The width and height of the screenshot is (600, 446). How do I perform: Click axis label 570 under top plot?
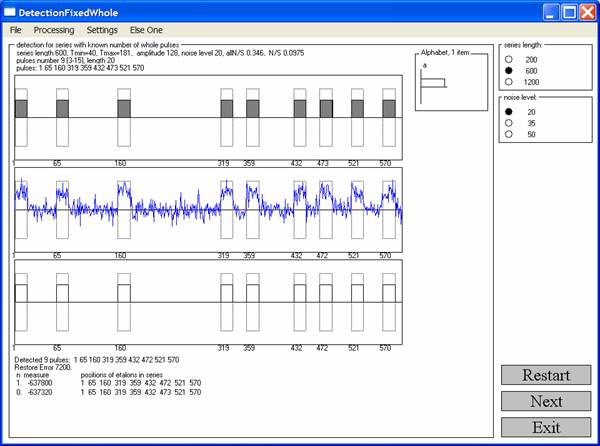coord(385,163)
